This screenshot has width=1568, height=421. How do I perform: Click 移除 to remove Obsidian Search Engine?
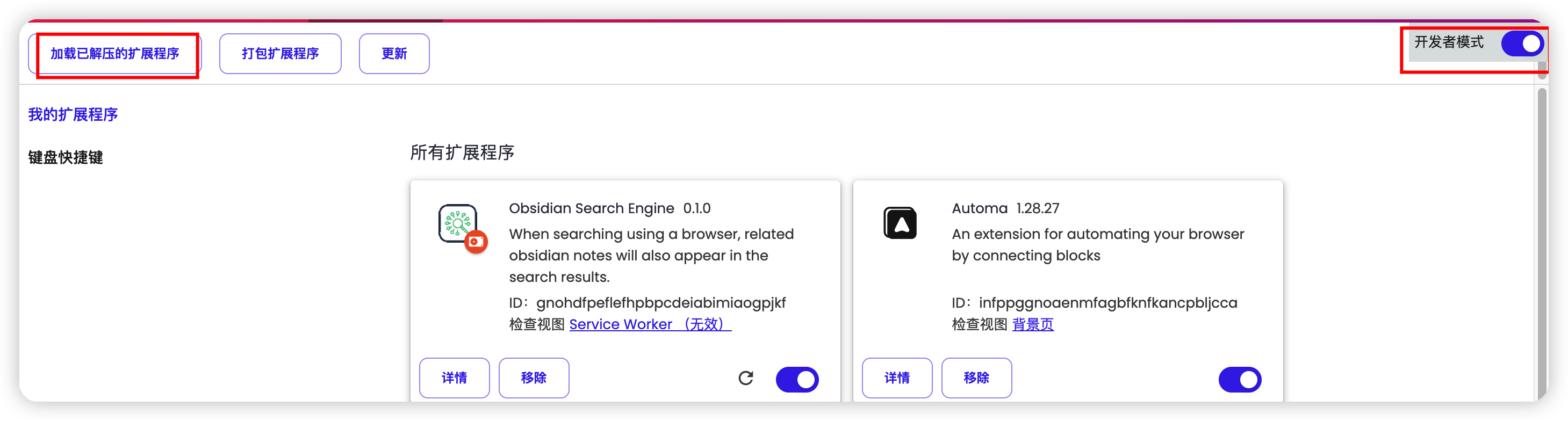tap(534, 378)
